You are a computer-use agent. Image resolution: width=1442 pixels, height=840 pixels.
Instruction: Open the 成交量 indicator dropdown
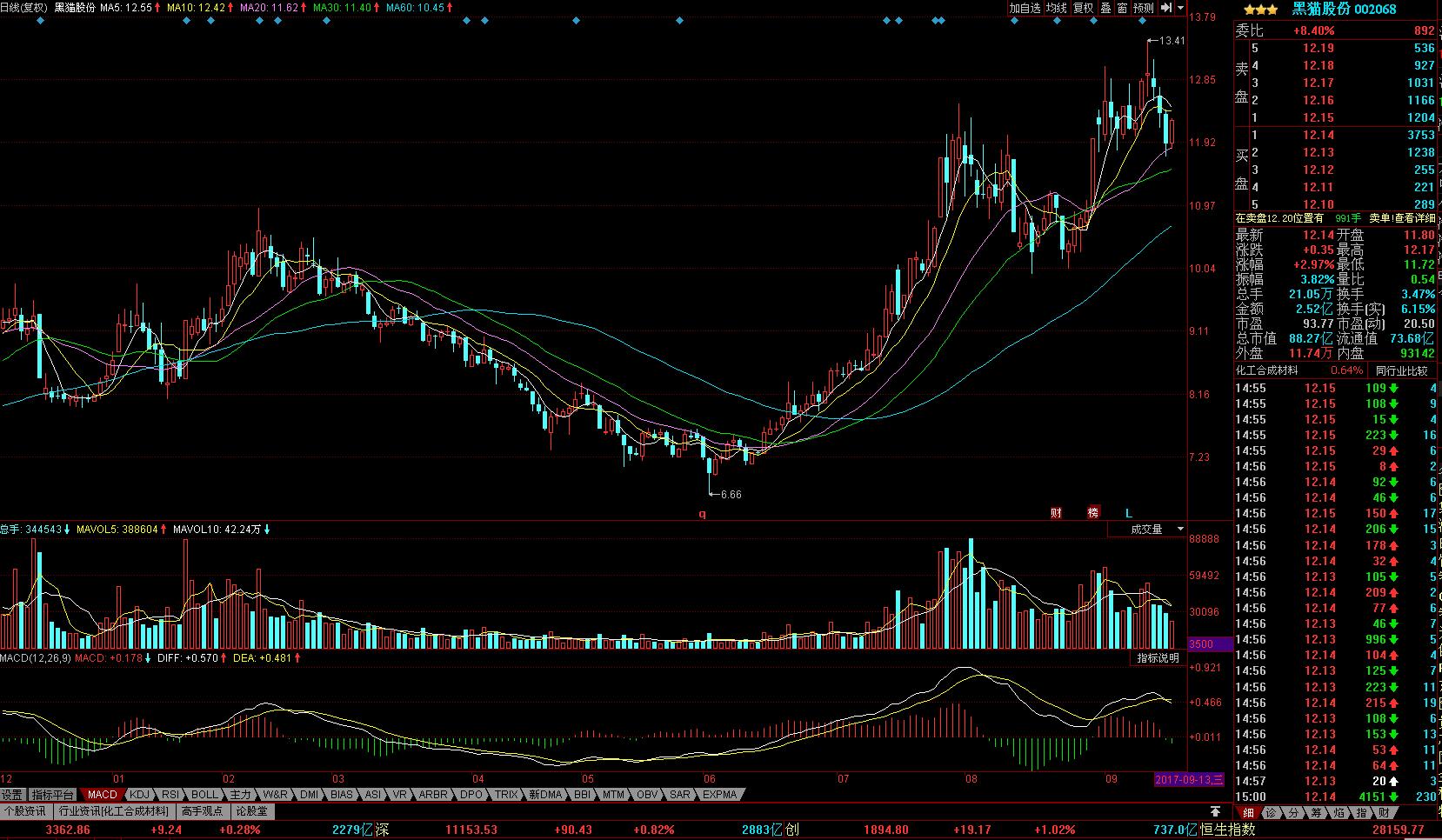pyautogui.click(x=1147, y=529)
